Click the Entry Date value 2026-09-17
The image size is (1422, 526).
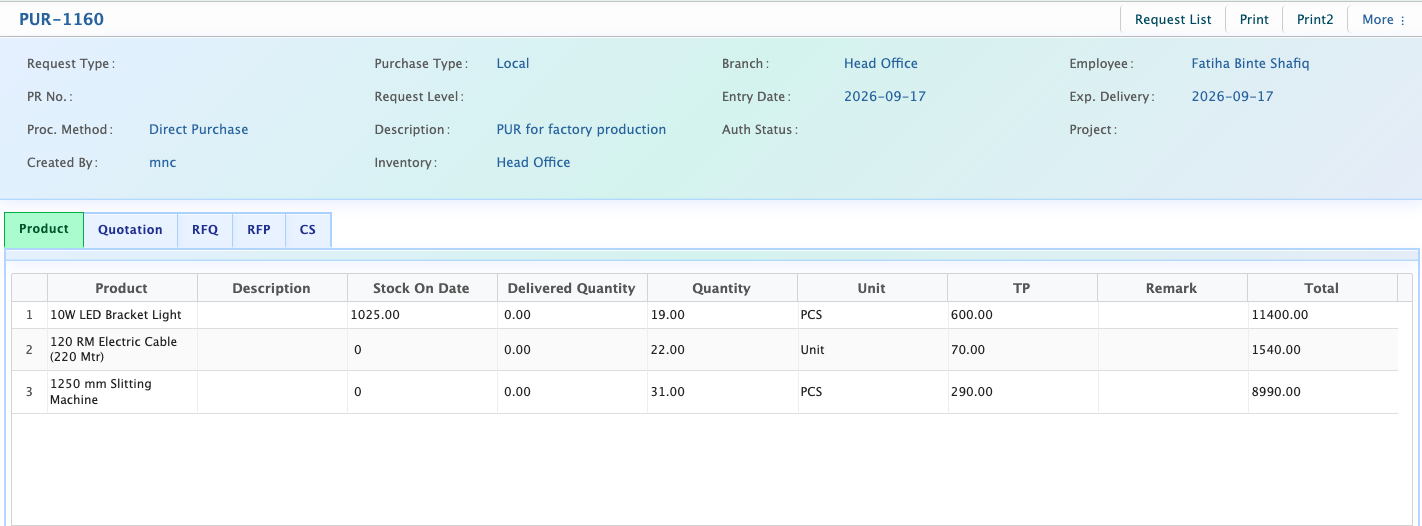tap(885, 96)
